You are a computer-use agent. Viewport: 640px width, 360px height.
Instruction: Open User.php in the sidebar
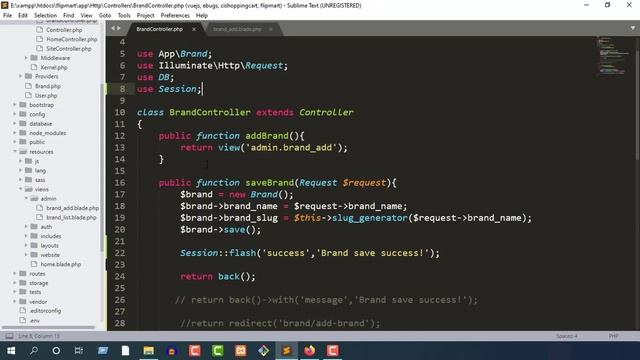pos(46,96)
